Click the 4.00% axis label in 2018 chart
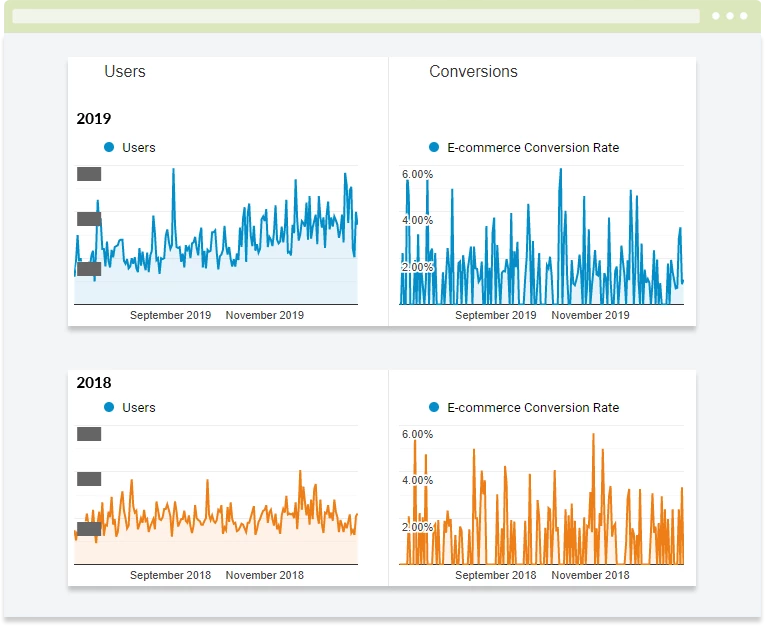Image resolution: width=765 pixels, height=626 pixels. tap(417, 481)
